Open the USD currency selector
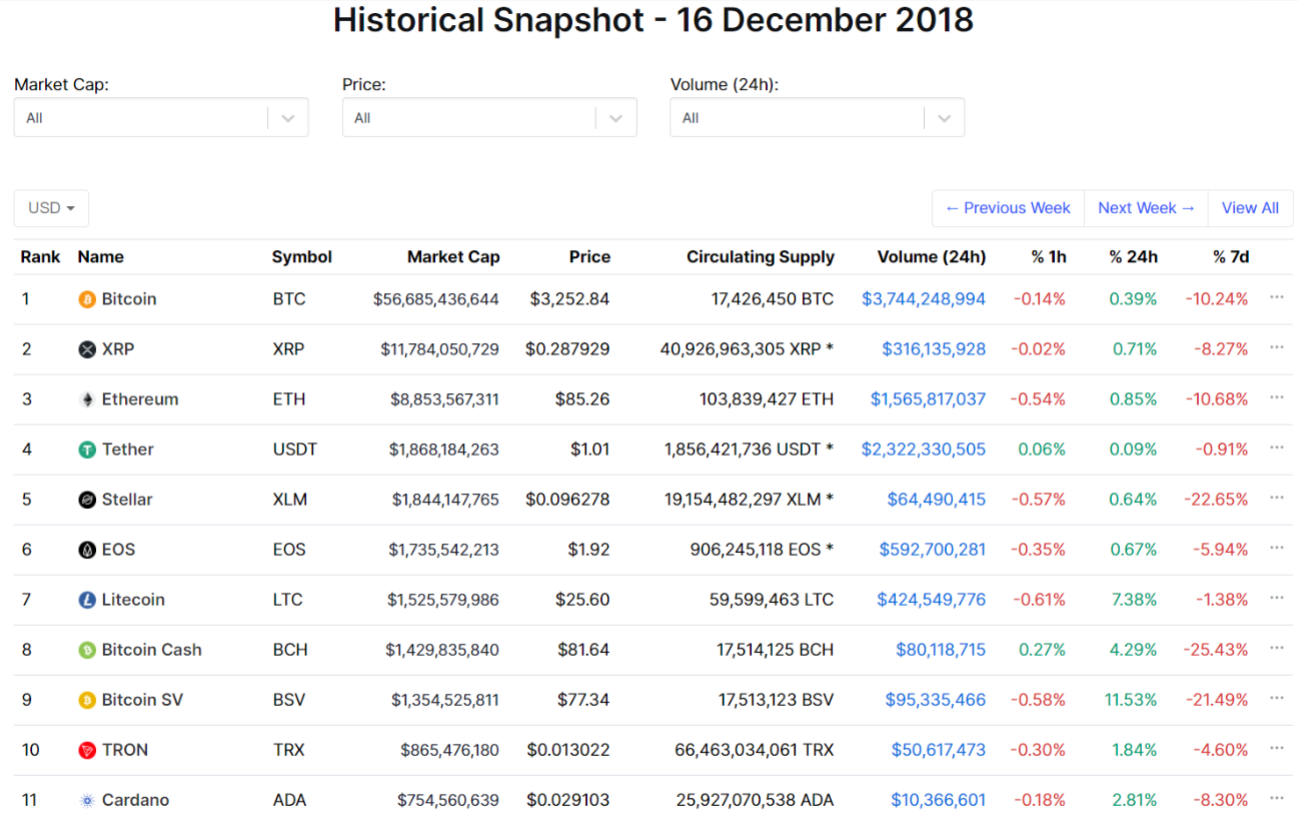Screen dimensions: 1298x821 (x=51, y=208)
